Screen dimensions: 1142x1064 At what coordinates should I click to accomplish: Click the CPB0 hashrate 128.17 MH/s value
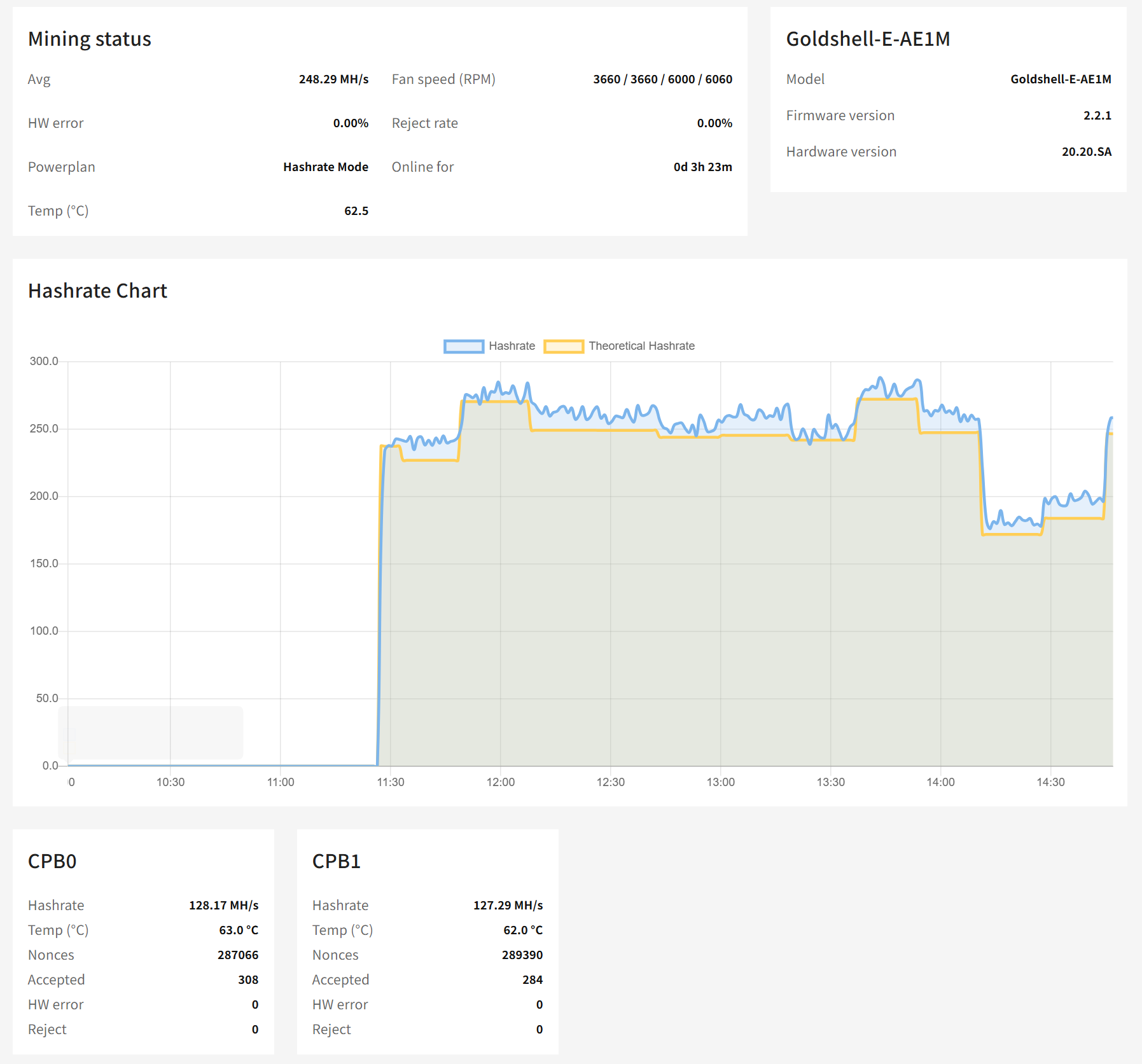pos(223,906)
